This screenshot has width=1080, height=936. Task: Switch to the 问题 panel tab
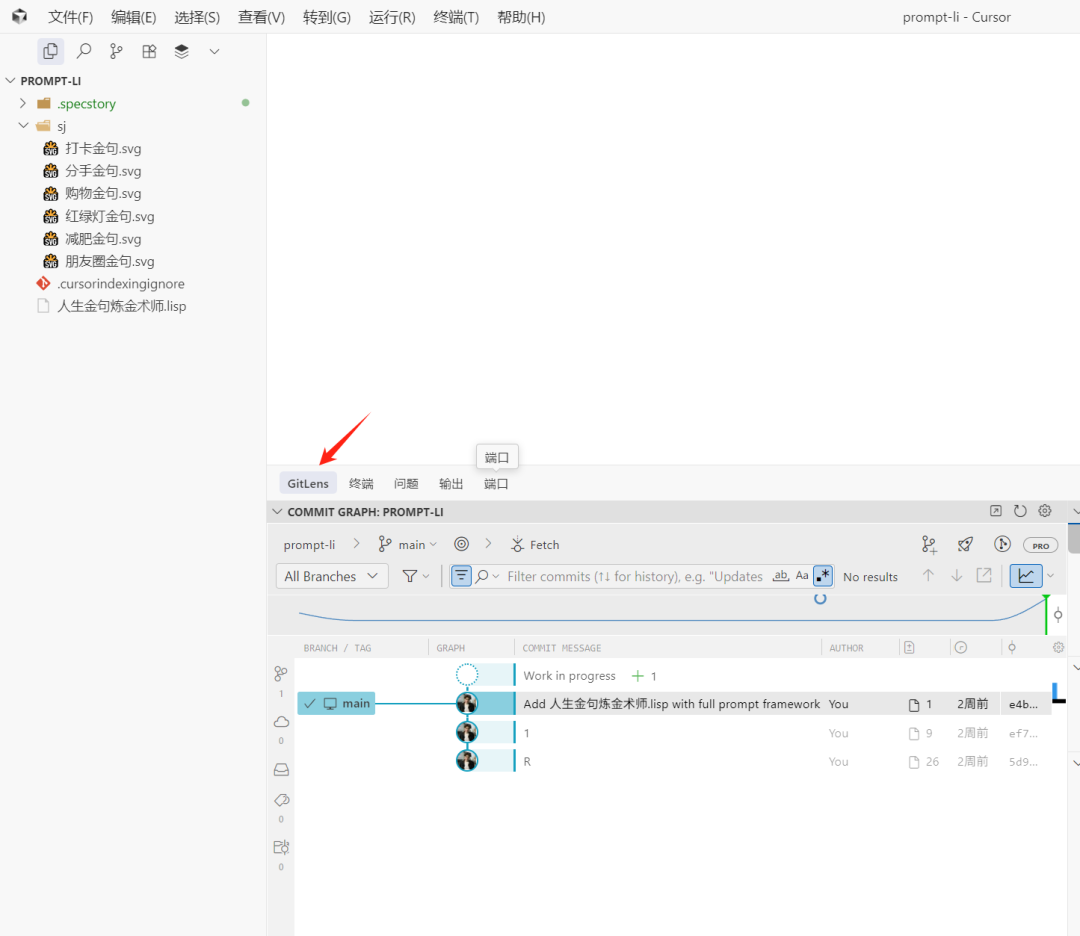(x=406, y=483)
